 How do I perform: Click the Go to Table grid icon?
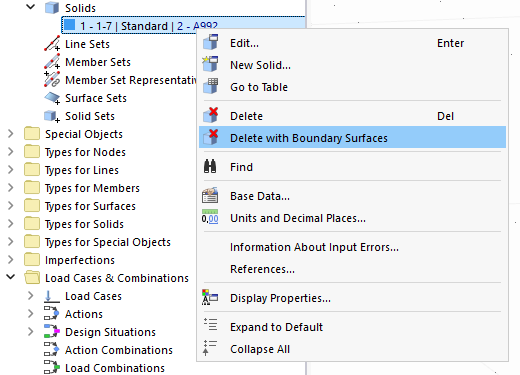[211, 86]
